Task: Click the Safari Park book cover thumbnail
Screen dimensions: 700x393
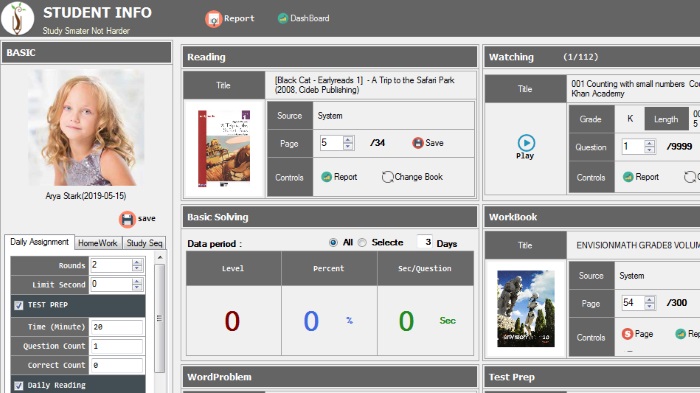Action: click(224, 148)
